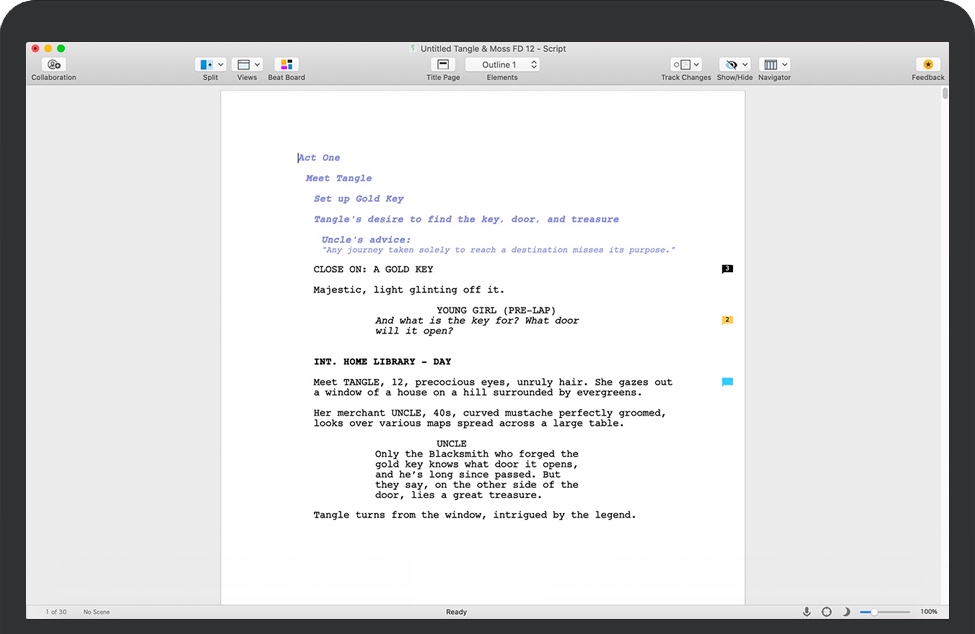The width and height of the screenshot is (975, 634).
Task: Open the Collaboration panel
Action: [53, 64]
